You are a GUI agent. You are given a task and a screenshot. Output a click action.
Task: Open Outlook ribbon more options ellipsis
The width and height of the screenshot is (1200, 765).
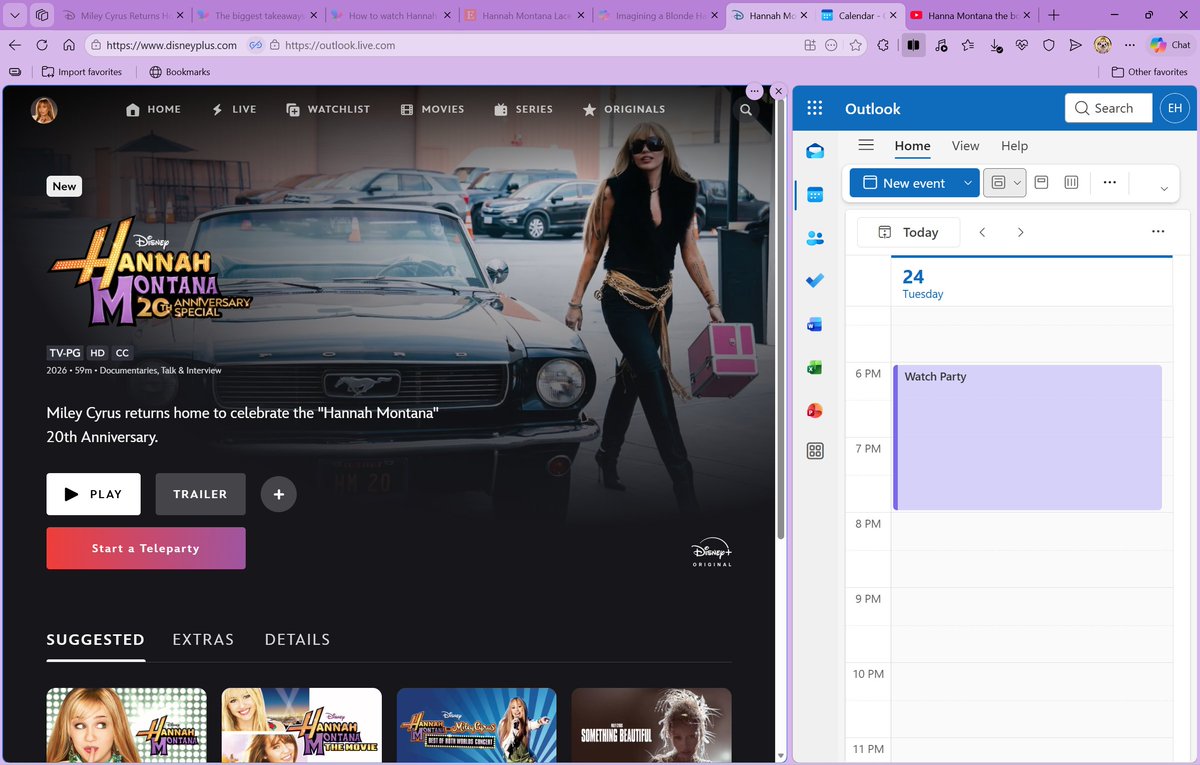(1109, 183)
